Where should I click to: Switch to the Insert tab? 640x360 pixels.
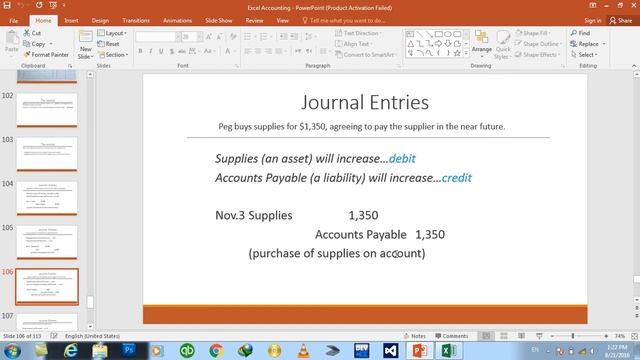(71, 20)
